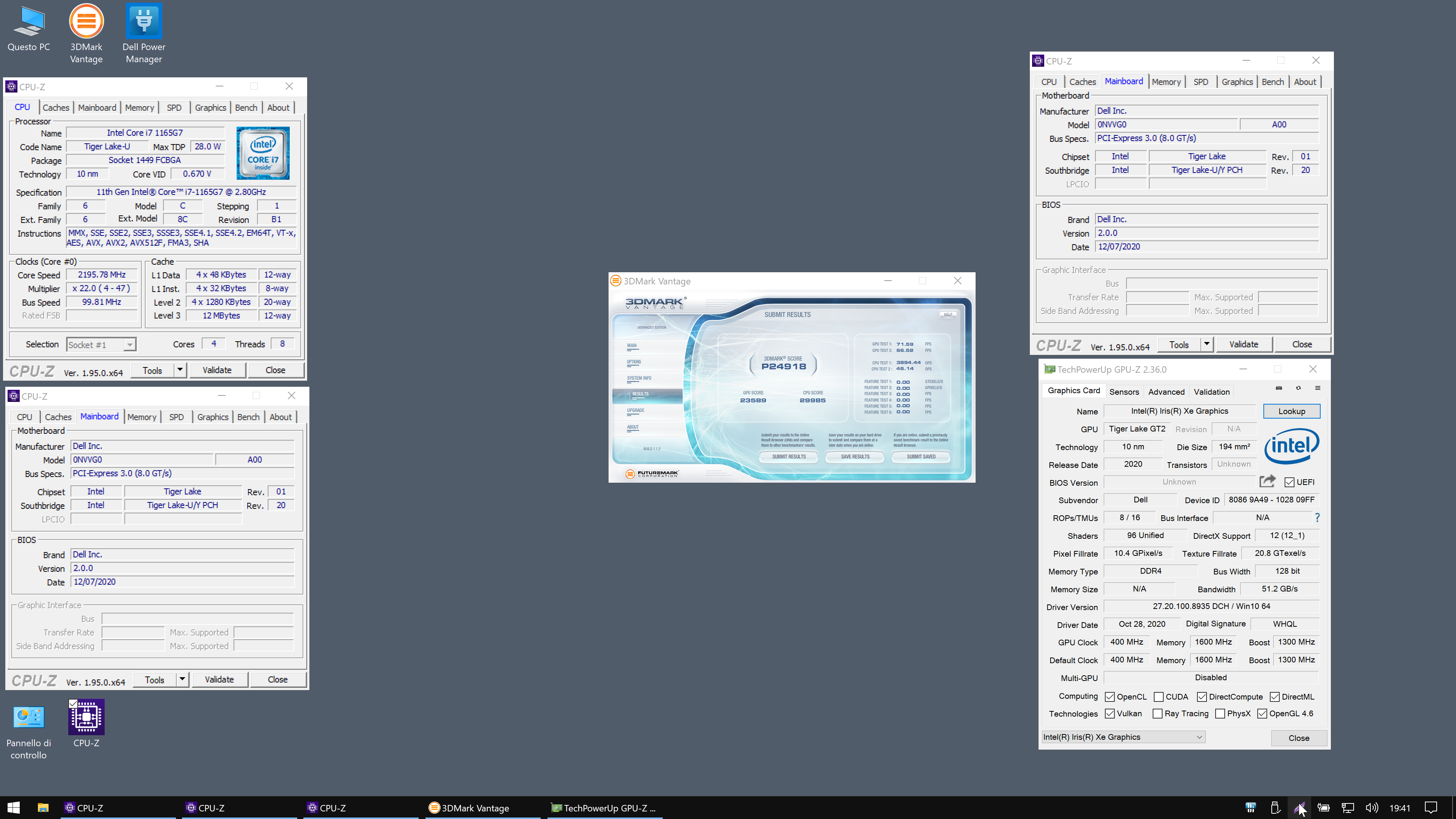Viewport: 1456px width, 819px height.
Task: Click the Bus Interface question mark icon
Action: click(x=1318, y=517)
